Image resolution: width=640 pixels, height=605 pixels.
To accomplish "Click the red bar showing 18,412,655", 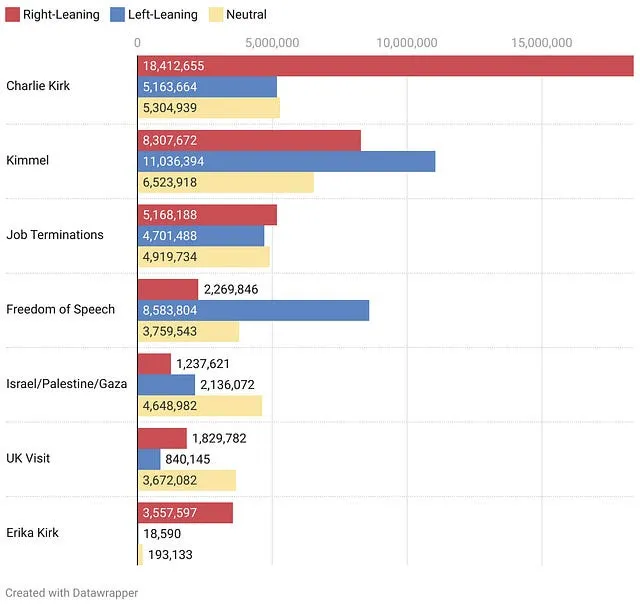I will (385, 66).
